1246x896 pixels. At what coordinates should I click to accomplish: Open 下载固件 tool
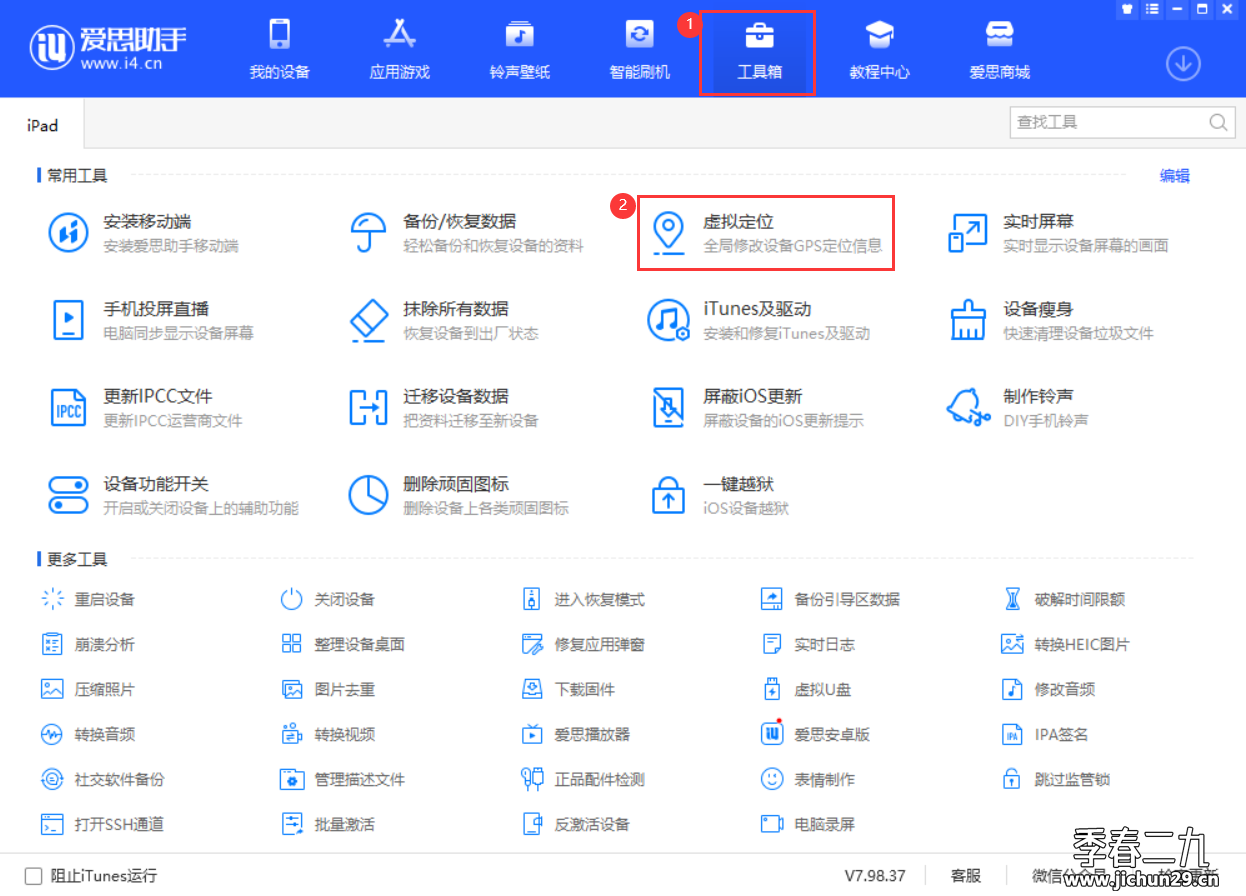point(568,689)
